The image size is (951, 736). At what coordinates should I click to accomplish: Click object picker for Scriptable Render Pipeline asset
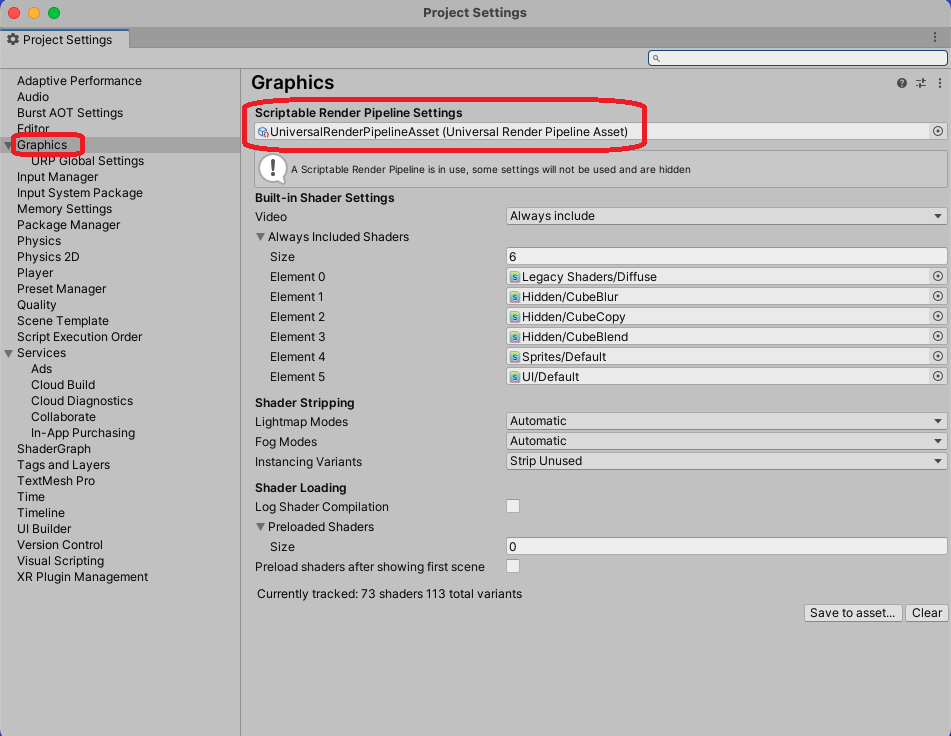tap(938, 131)
